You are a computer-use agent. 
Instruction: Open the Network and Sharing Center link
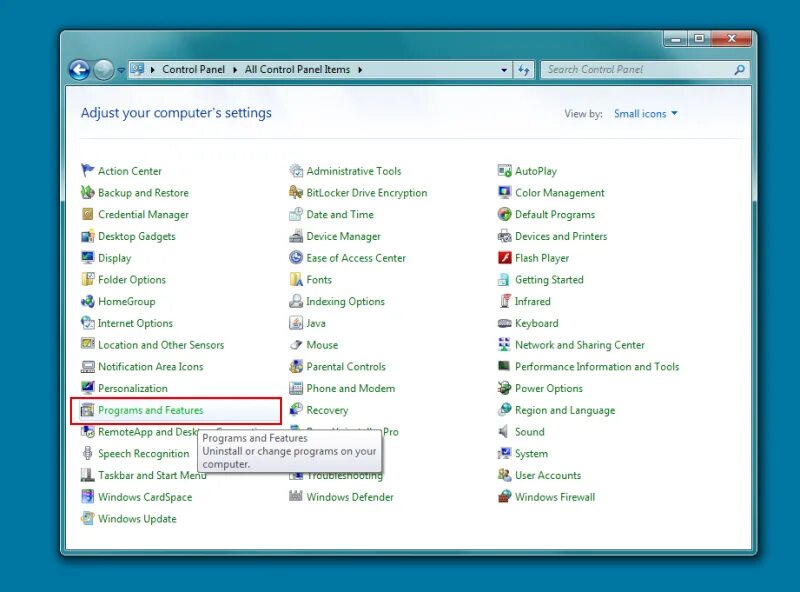tap(580, 345)
